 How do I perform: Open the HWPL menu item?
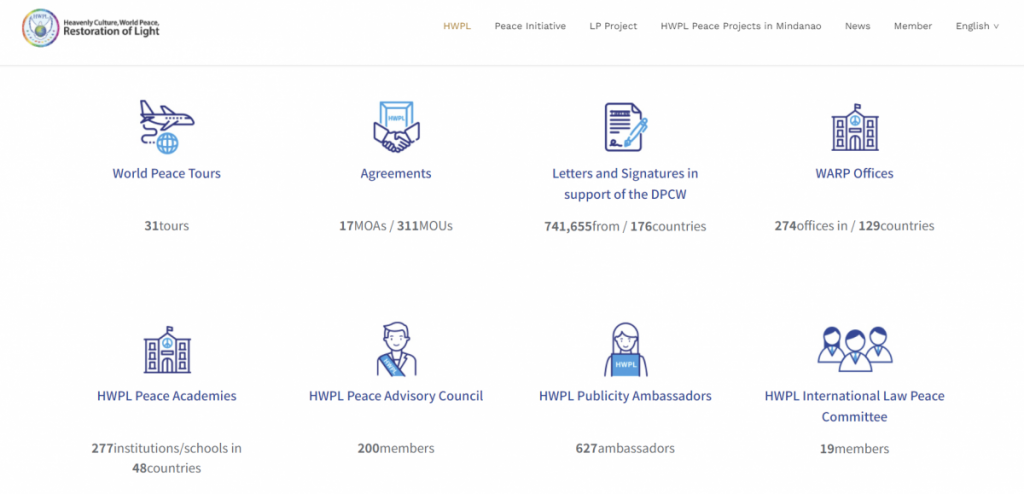(x=457, y=26)
